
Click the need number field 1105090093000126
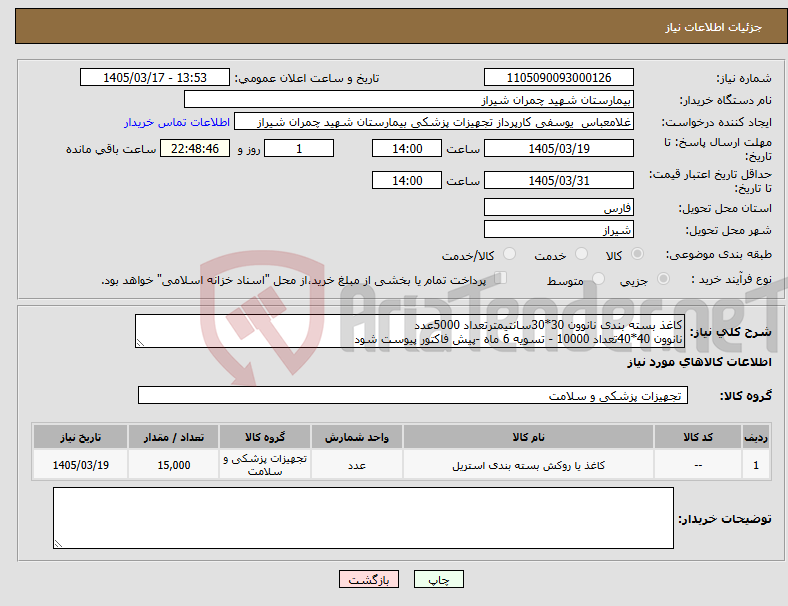click(x=558, y=77)
